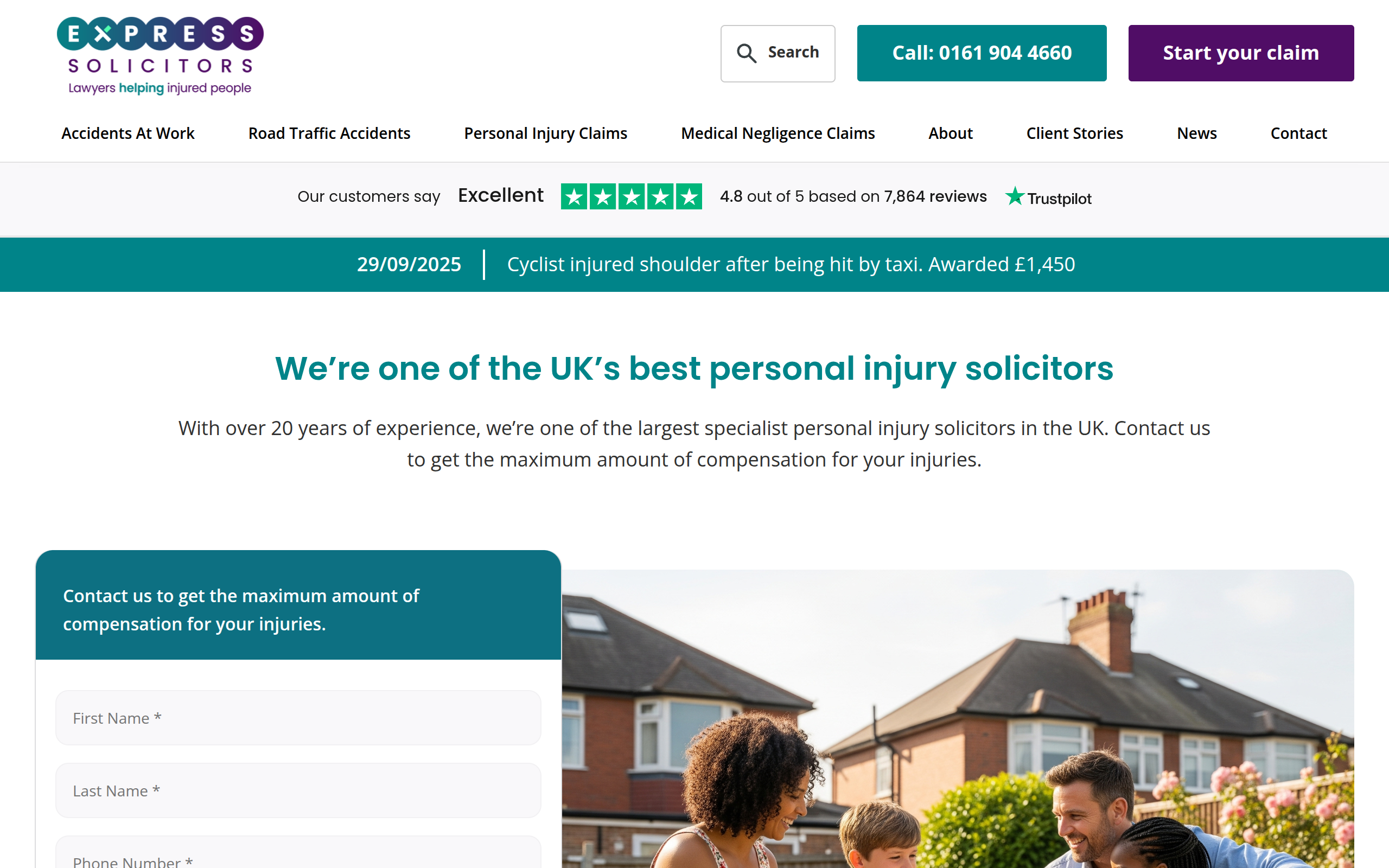Viewport: 1389px width, 868px height.
Task: Click the cyclist taxi case banner link
Action: pos(791,264)
